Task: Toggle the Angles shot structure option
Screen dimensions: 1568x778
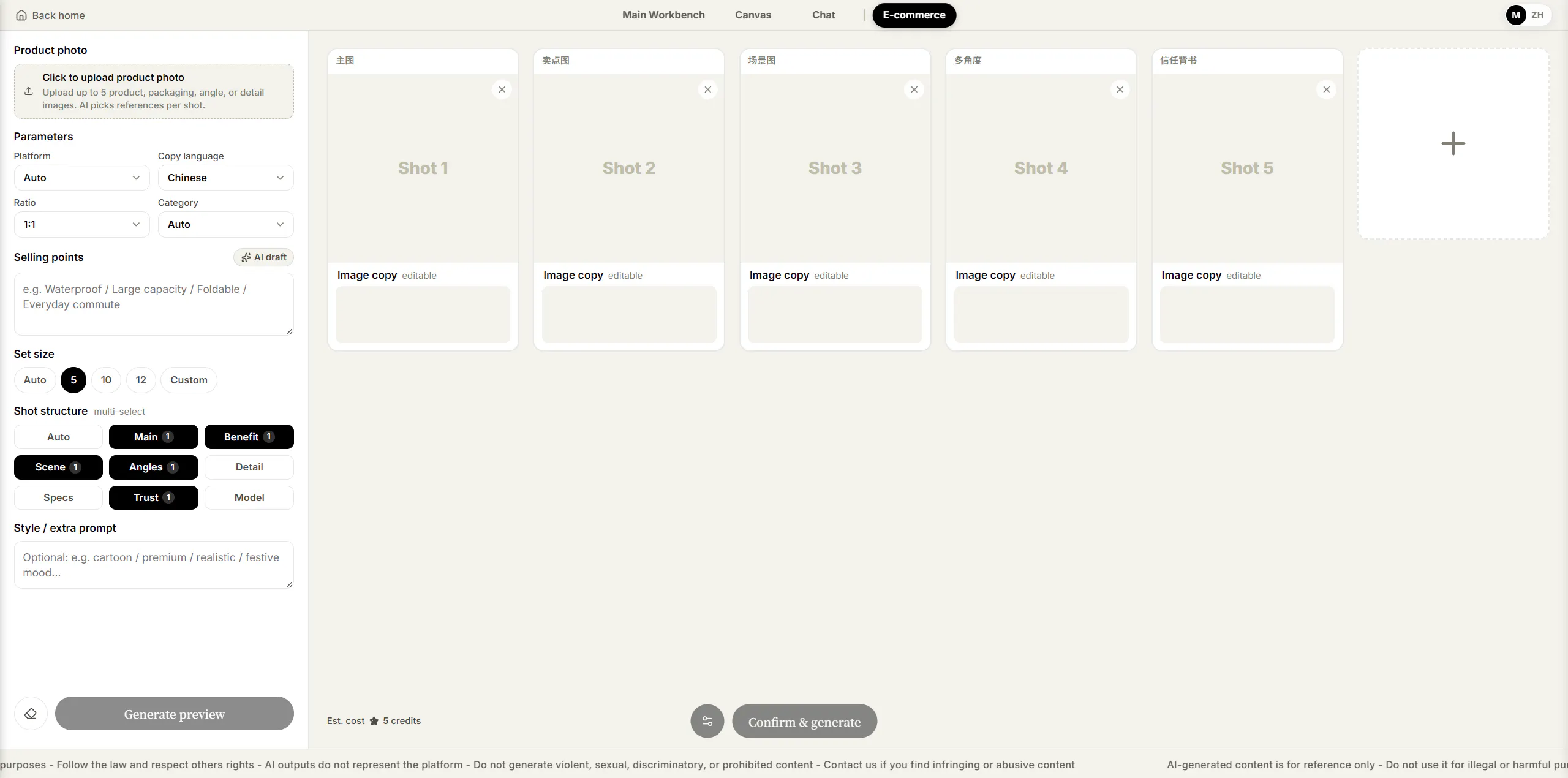Action: [x=154, y=467]
